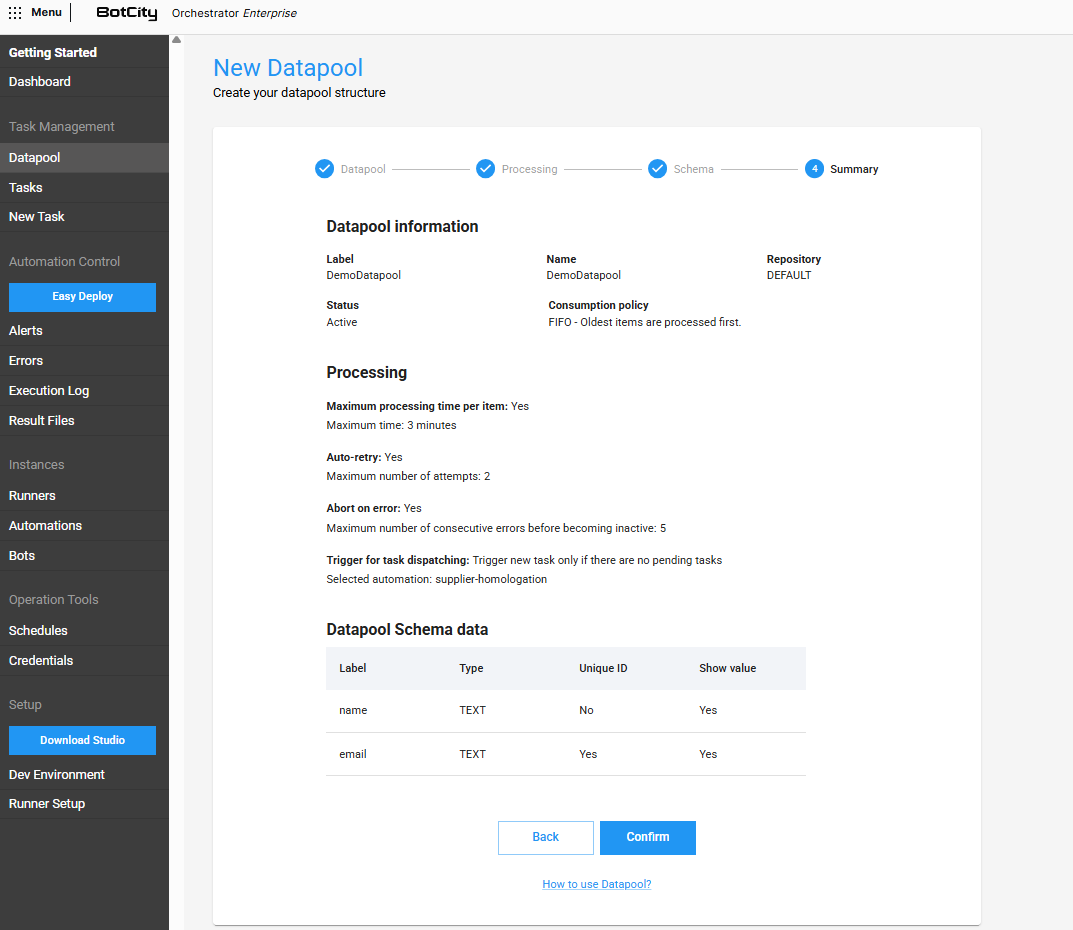Open the How to use Datapool link

point(596,884)
